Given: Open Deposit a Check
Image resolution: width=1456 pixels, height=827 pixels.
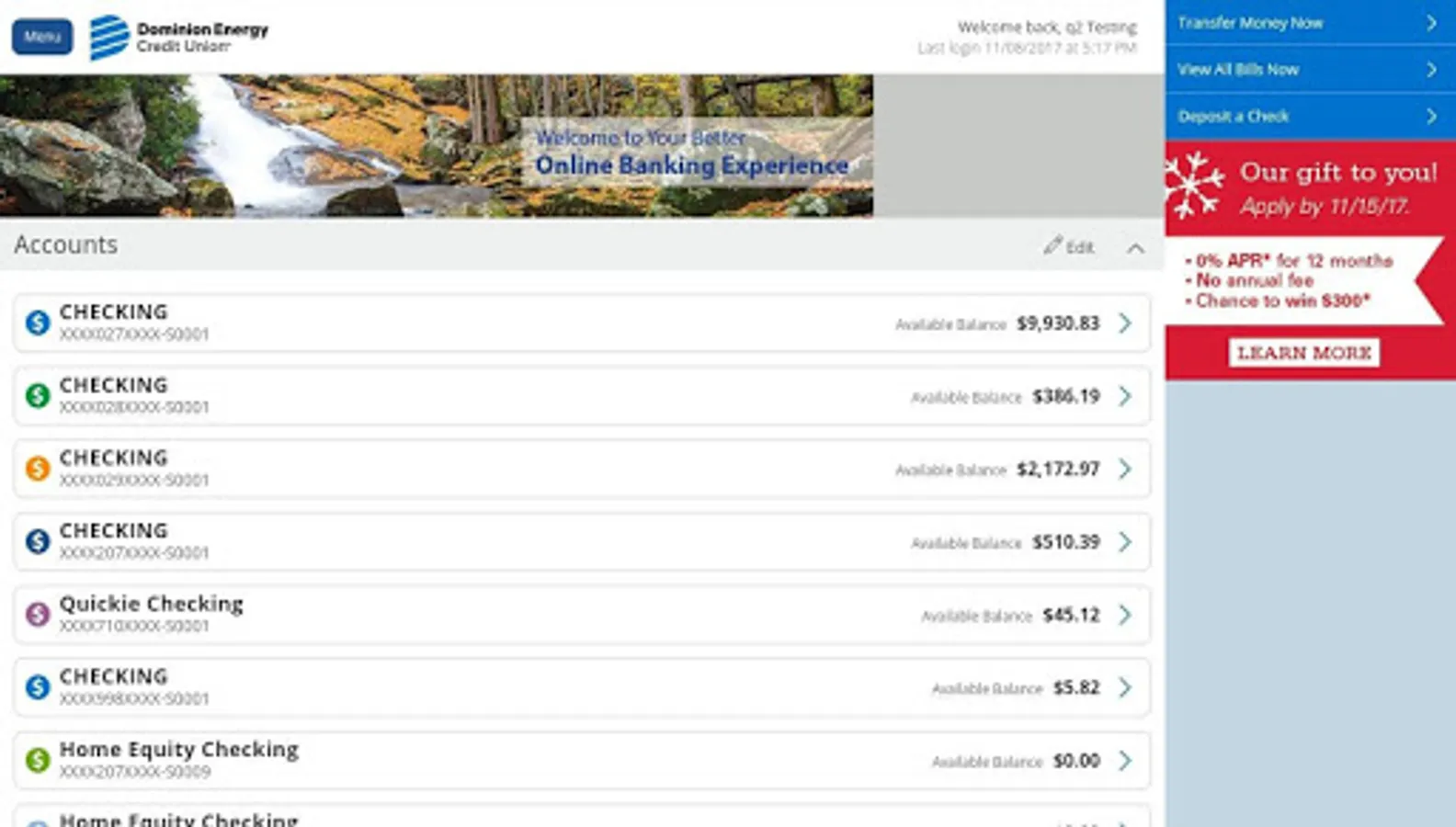Looking at the screenshot, I should pyautogui.click(x=1310, y=117).
